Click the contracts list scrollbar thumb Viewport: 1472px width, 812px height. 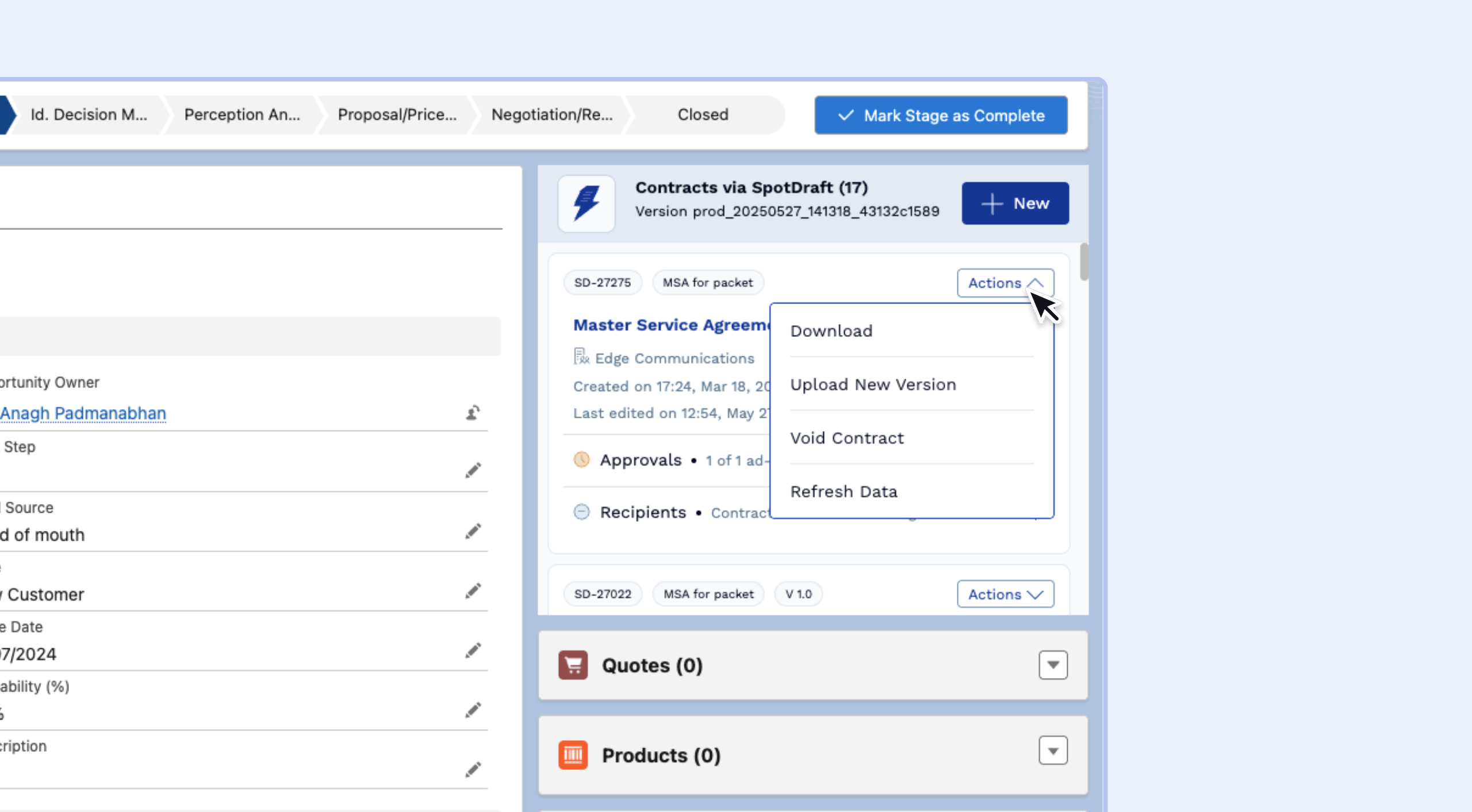point(1084,262)
